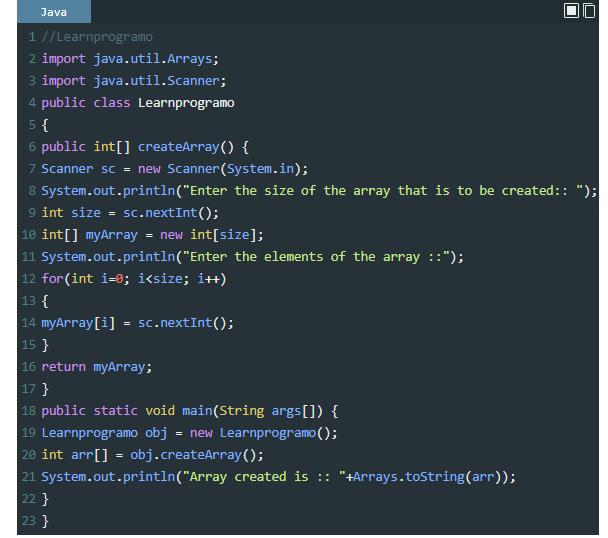
Task: Click the public class Learnprogramo declaration
Action: [x=138, y=103]
